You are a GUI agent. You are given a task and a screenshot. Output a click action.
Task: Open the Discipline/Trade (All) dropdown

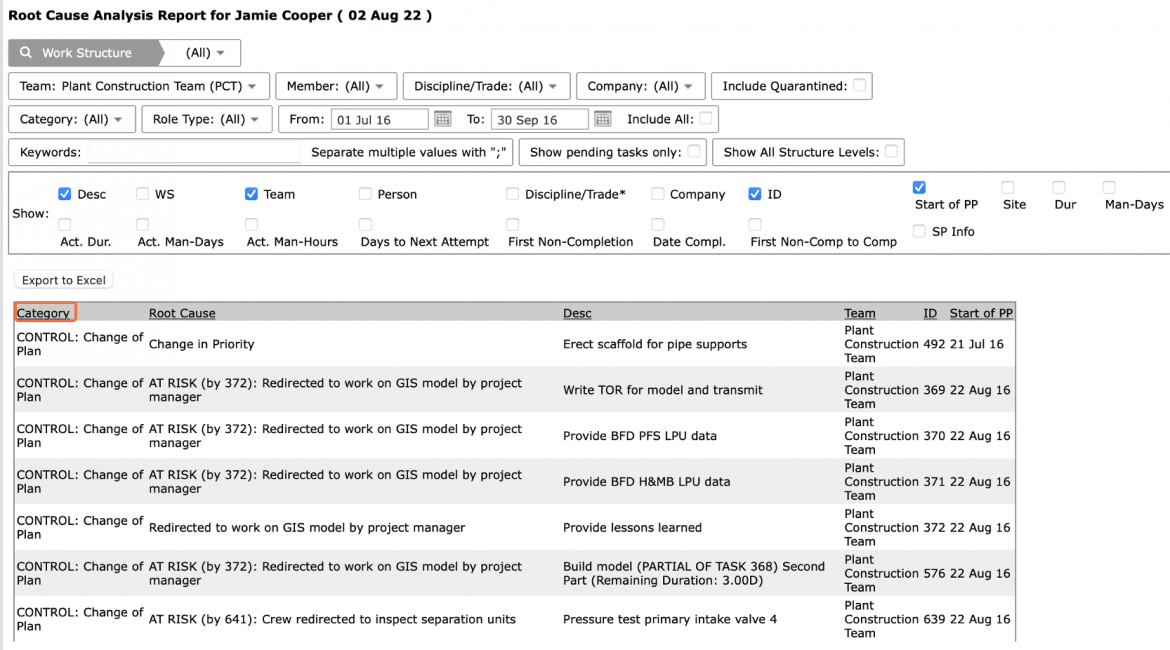487,86
